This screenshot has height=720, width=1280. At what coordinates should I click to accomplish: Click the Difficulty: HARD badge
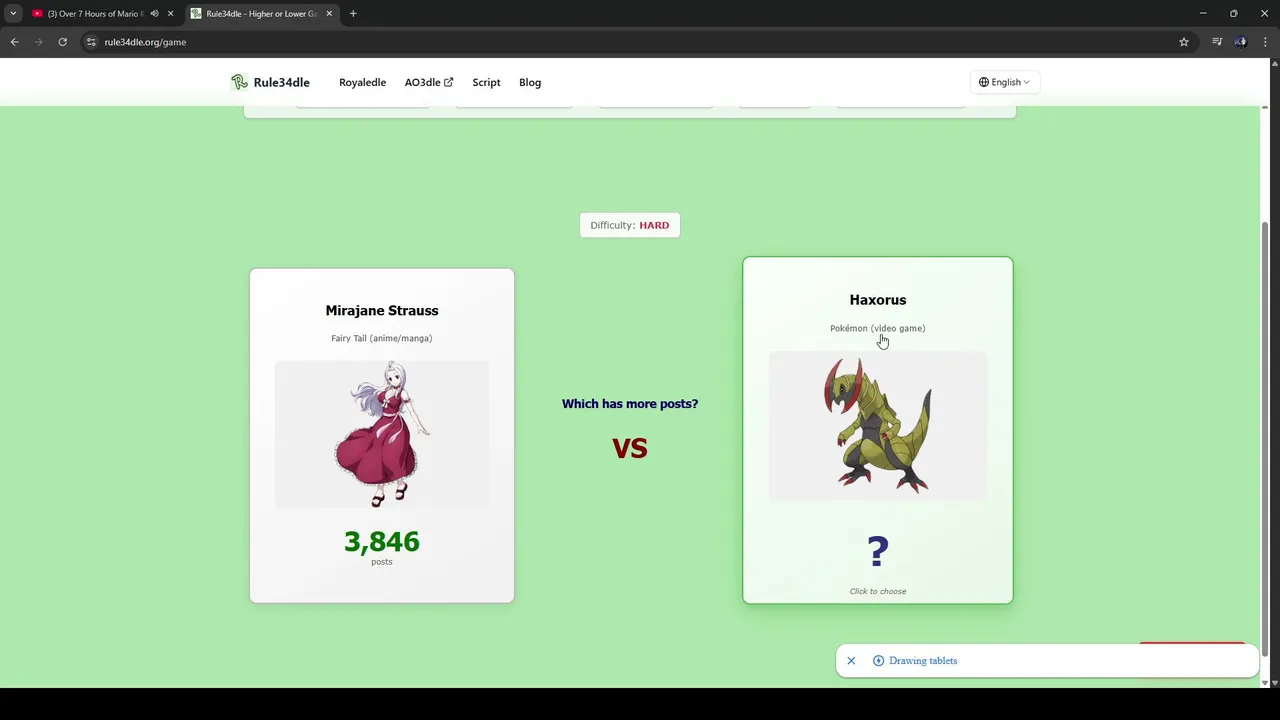(630, 225)
